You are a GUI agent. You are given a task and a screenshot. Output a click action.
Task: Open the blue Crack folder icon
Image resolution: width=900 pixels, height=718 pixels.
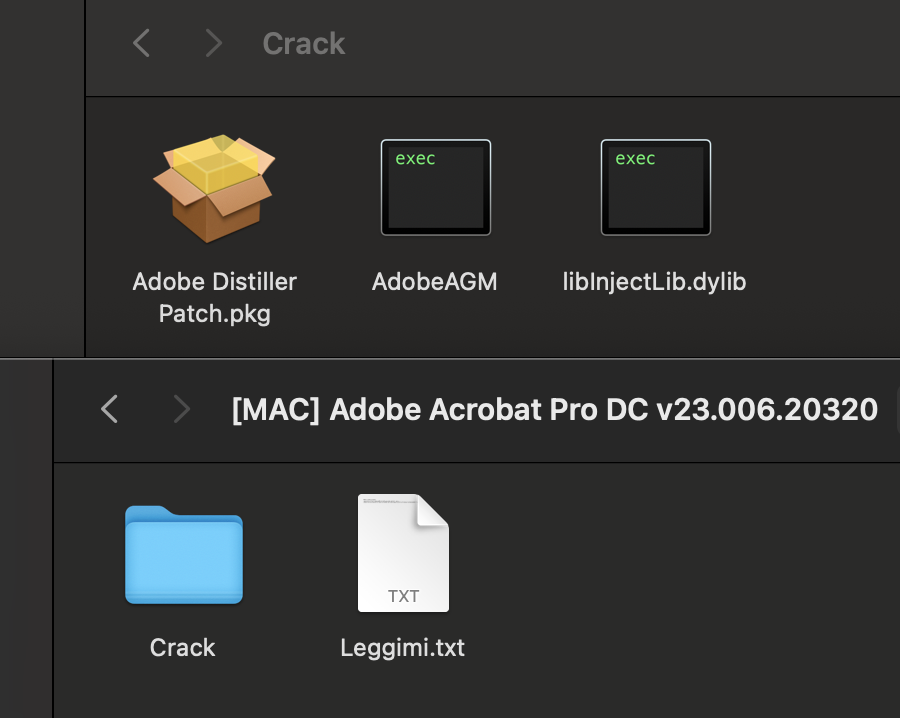point(184,554)
